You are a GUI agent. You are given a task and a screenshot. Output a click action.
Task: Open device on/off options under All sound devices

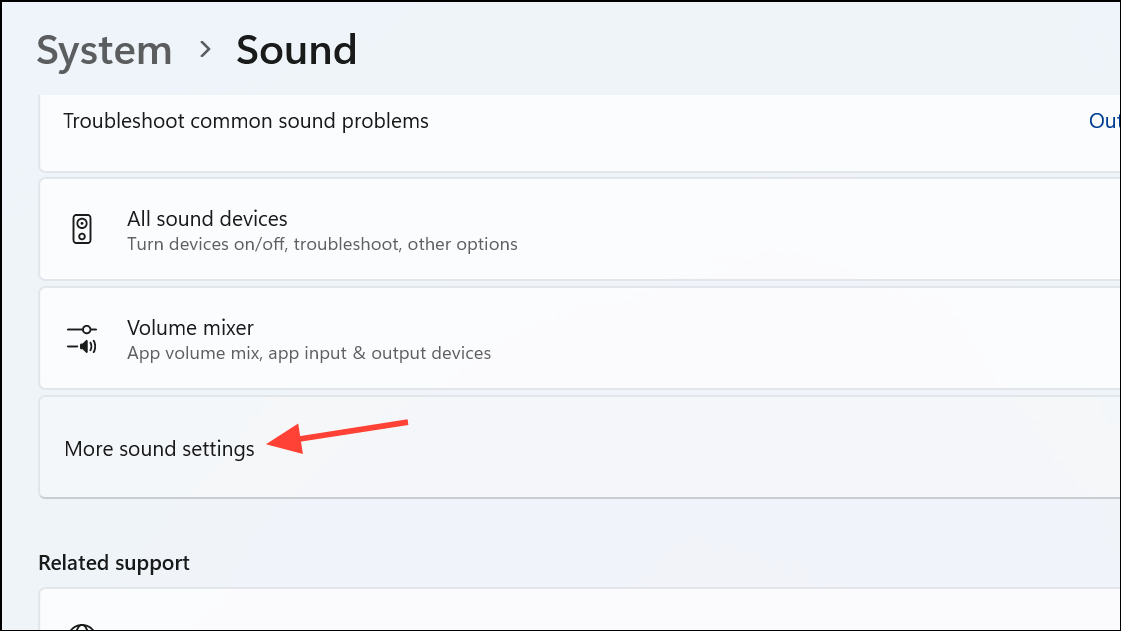[x=322, y=243]
